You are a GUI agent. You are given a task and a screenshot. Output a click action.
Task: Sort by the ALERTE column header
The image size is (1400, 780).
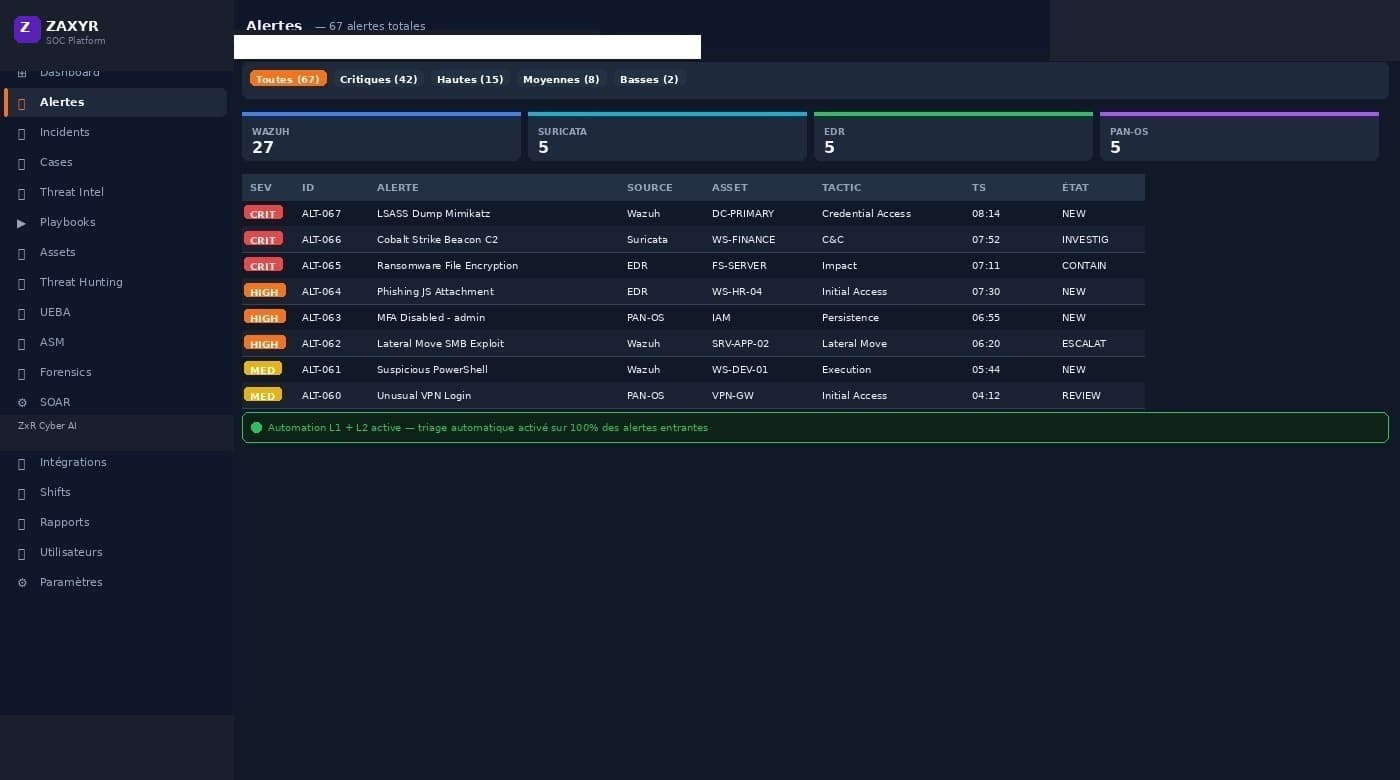coord(398,188)
